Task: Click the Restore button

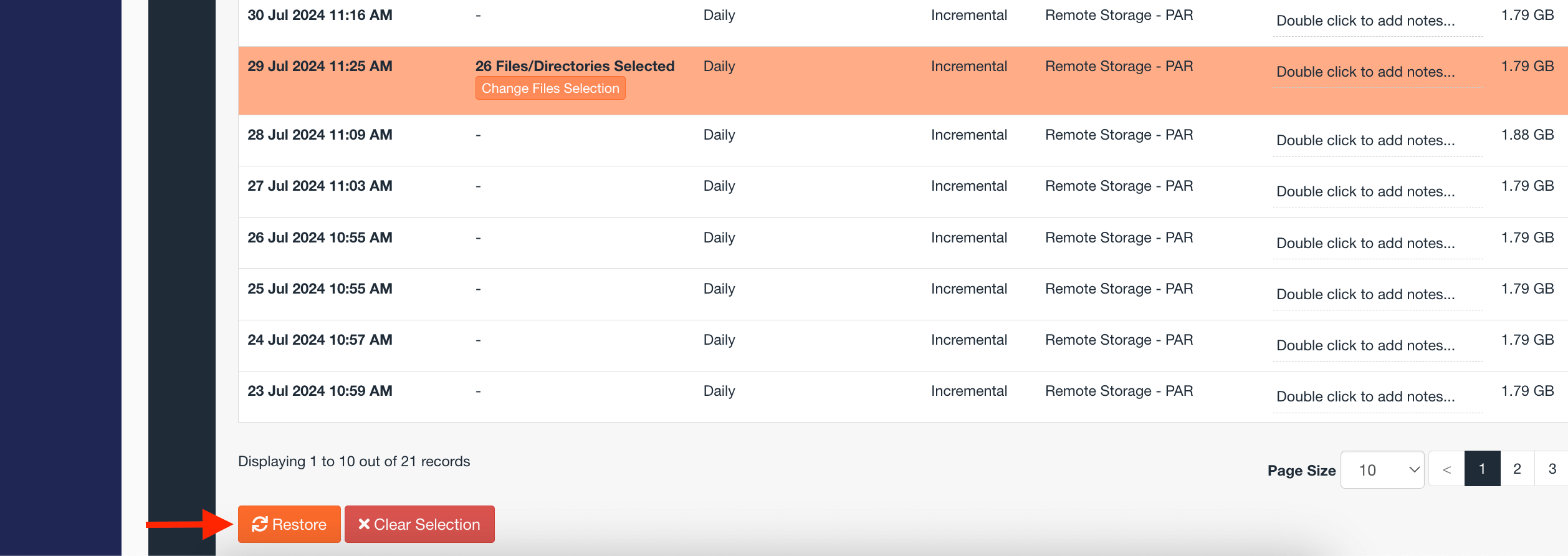Action: pos(289,524)
